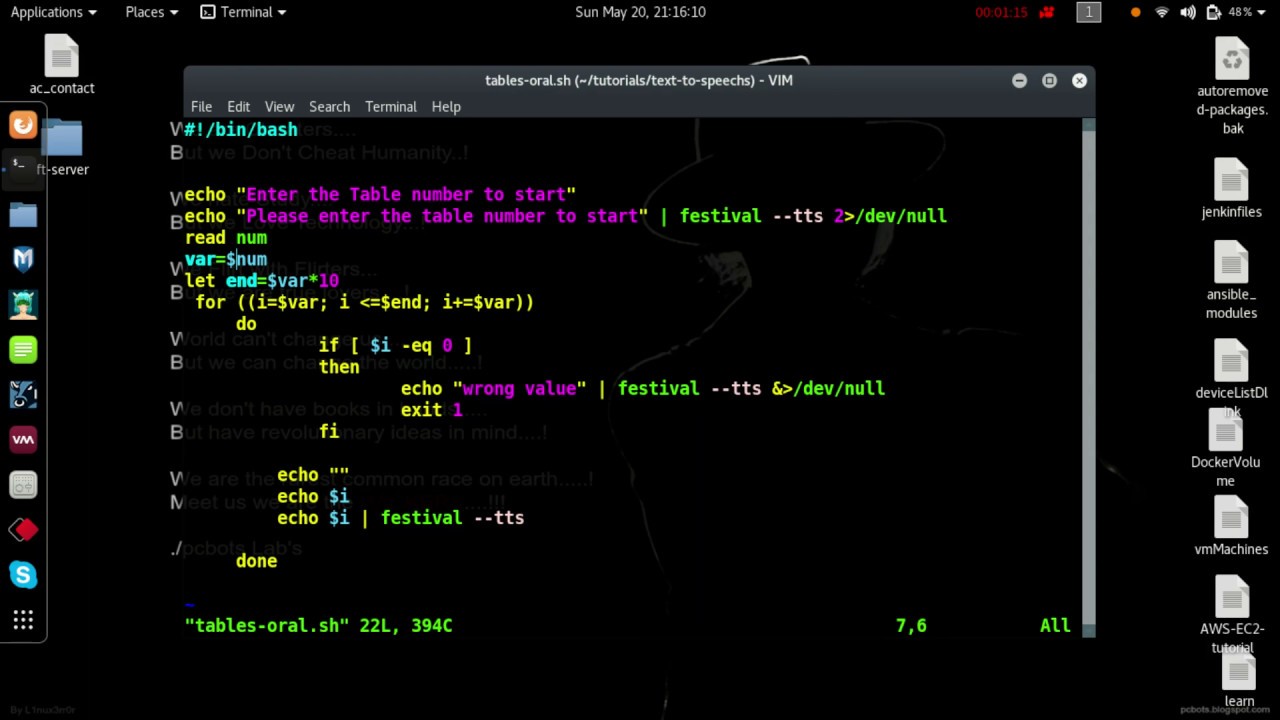The image size is (1280, 720).
Task: Click the '7,6' cursor position indicator
Action: pos(911,626)
